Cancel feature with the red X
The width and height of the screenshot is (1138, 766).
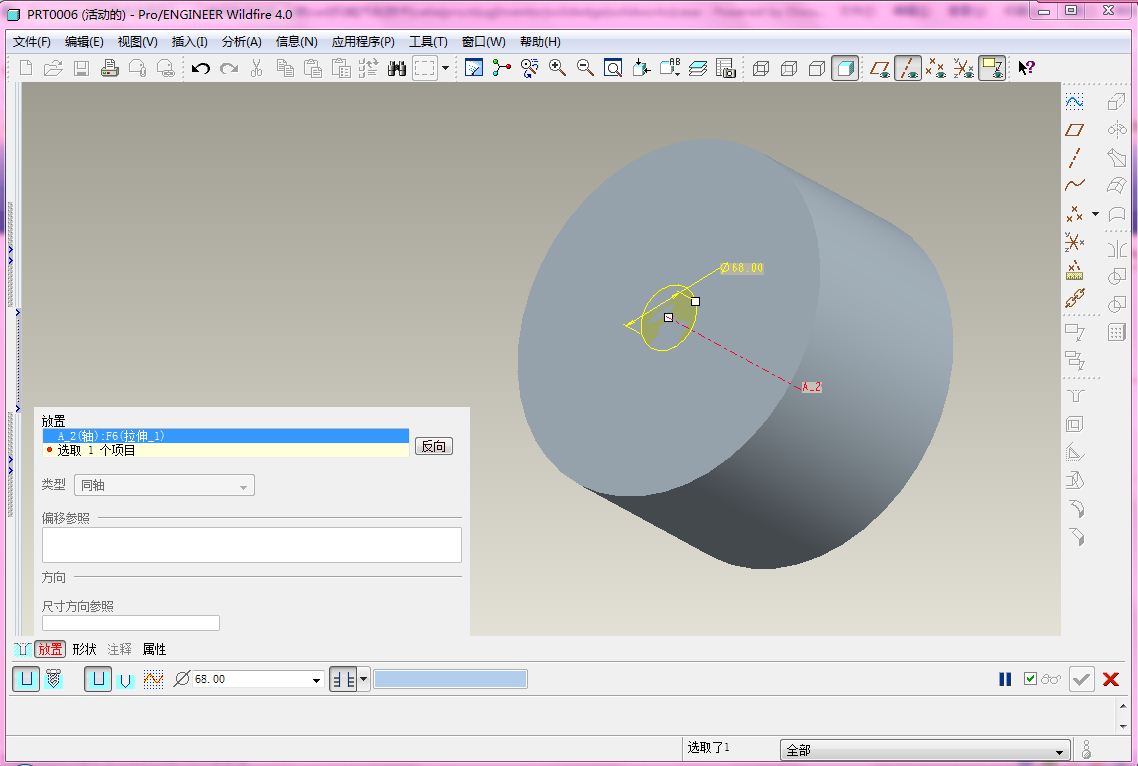click(x=1110, y=680)
